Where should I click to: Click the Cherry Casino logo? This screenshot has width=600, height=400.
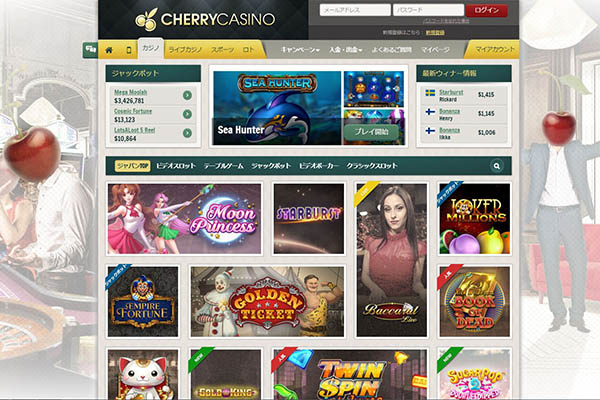point(205,19)
